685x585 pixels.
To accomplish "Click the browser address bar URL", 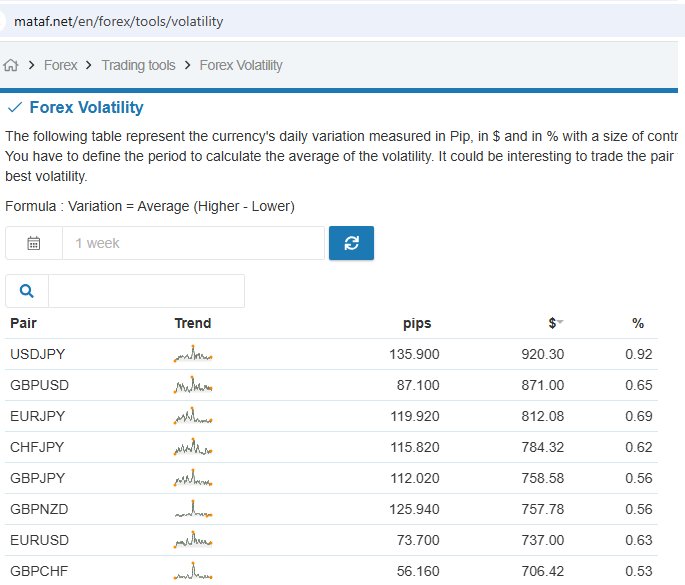I will (x=118, y=21).
